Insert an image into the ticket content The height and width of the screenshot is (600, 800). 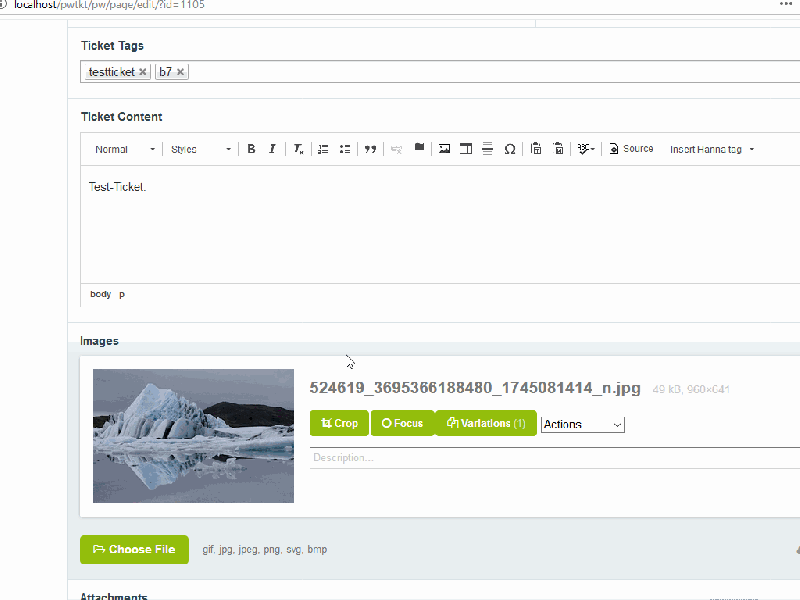(x=444, y=148)
